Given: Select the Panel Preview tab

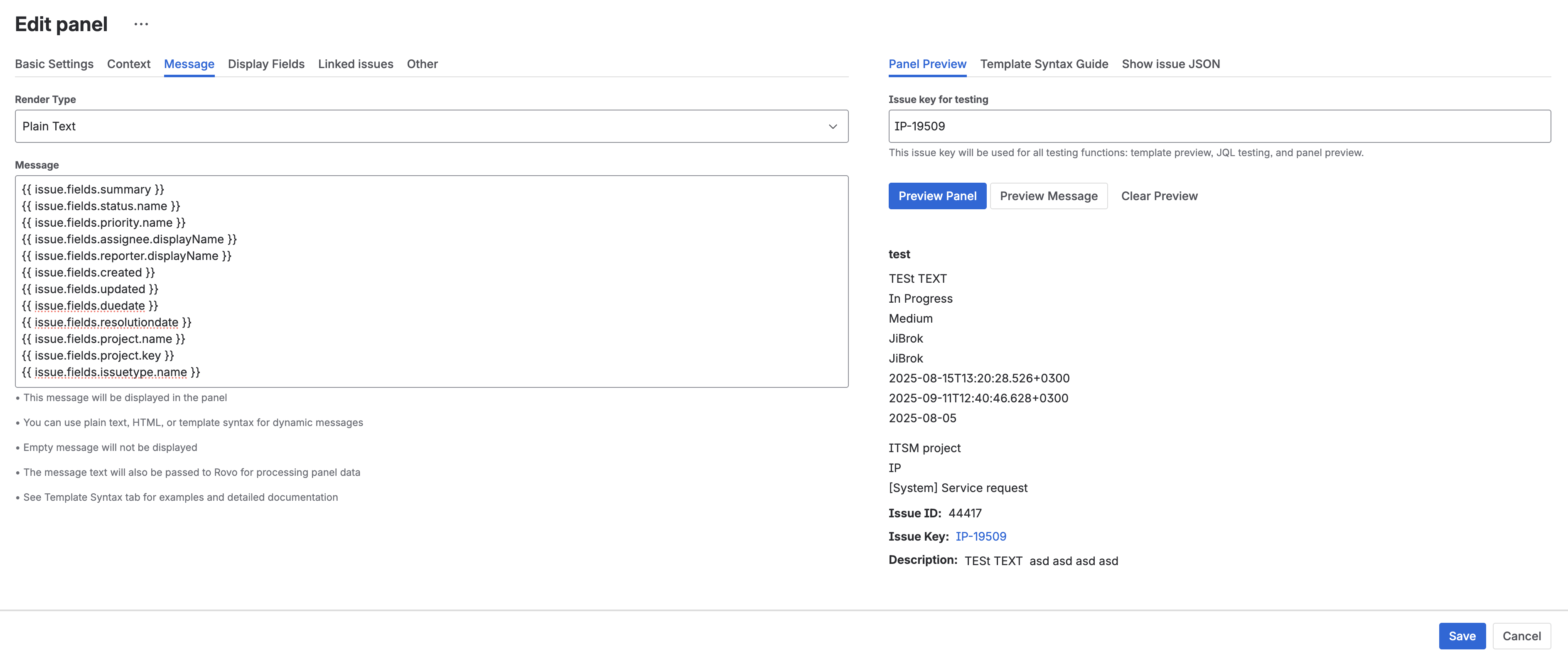Looking at the screenshot, I should pyautogui.click(x=927, y=64).
